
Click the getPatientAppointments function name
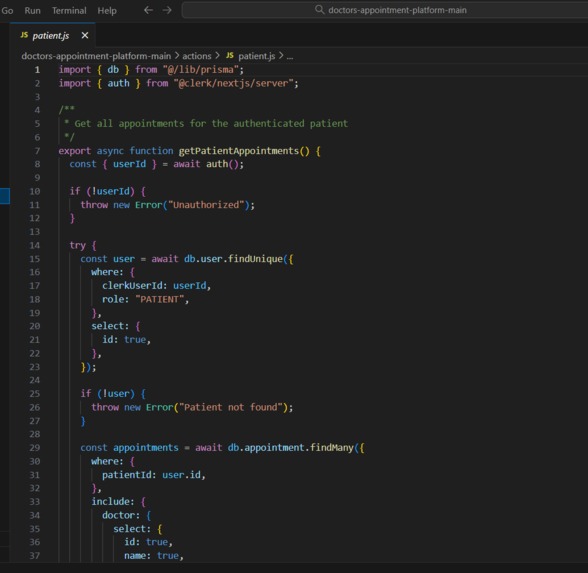click(x=238, y=151)
